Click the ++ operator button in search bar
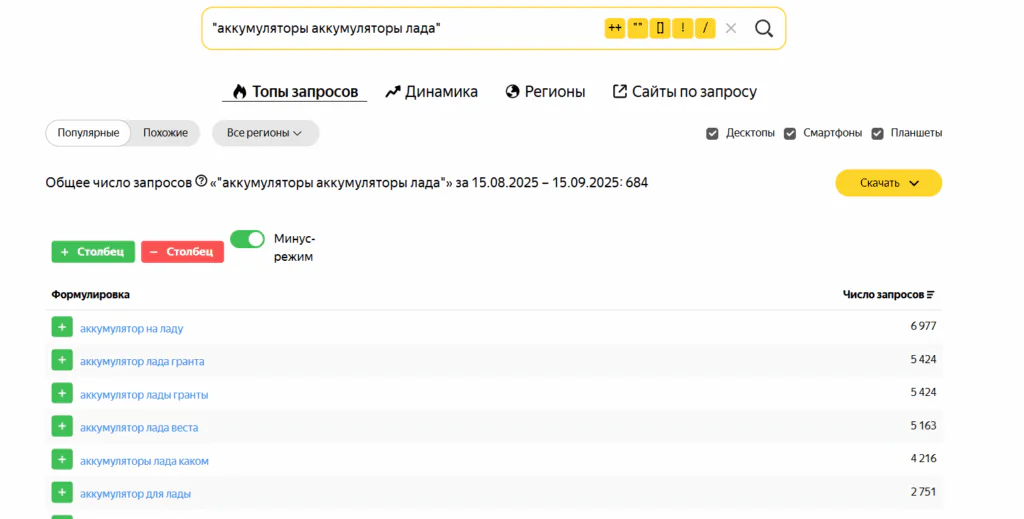 (x=615, y=28)
